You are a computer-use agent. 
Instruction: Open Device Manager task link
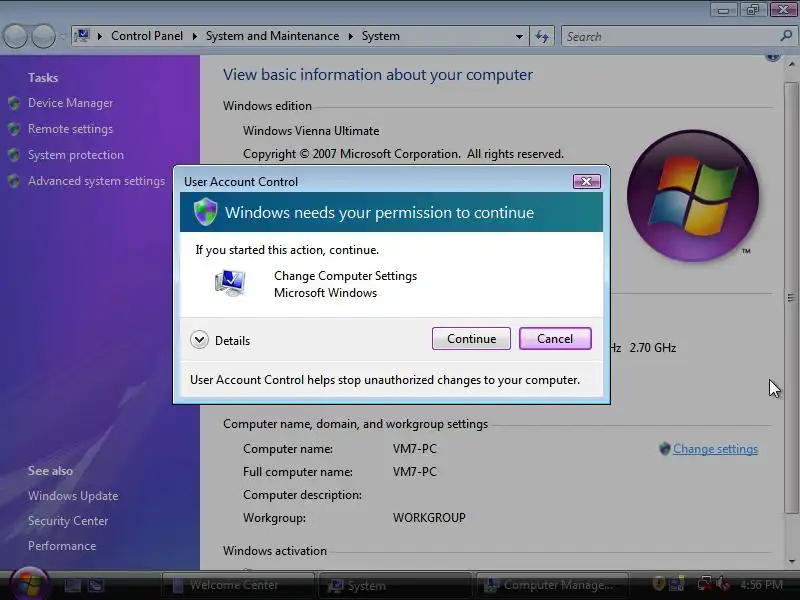point(70,103)
